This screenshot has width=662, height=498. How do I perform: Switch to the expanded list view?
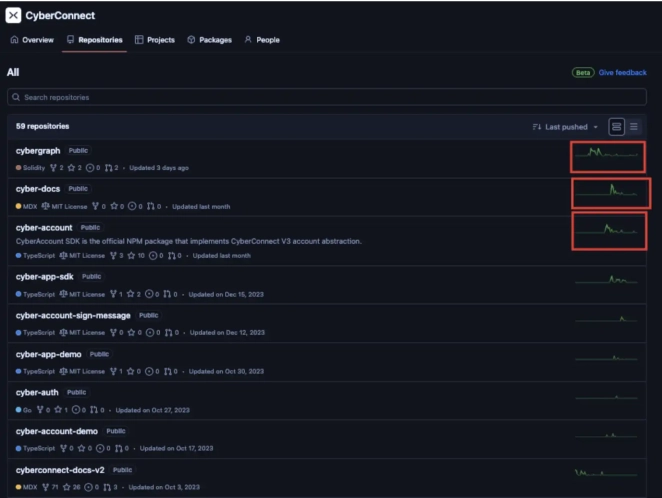point(616,127)
